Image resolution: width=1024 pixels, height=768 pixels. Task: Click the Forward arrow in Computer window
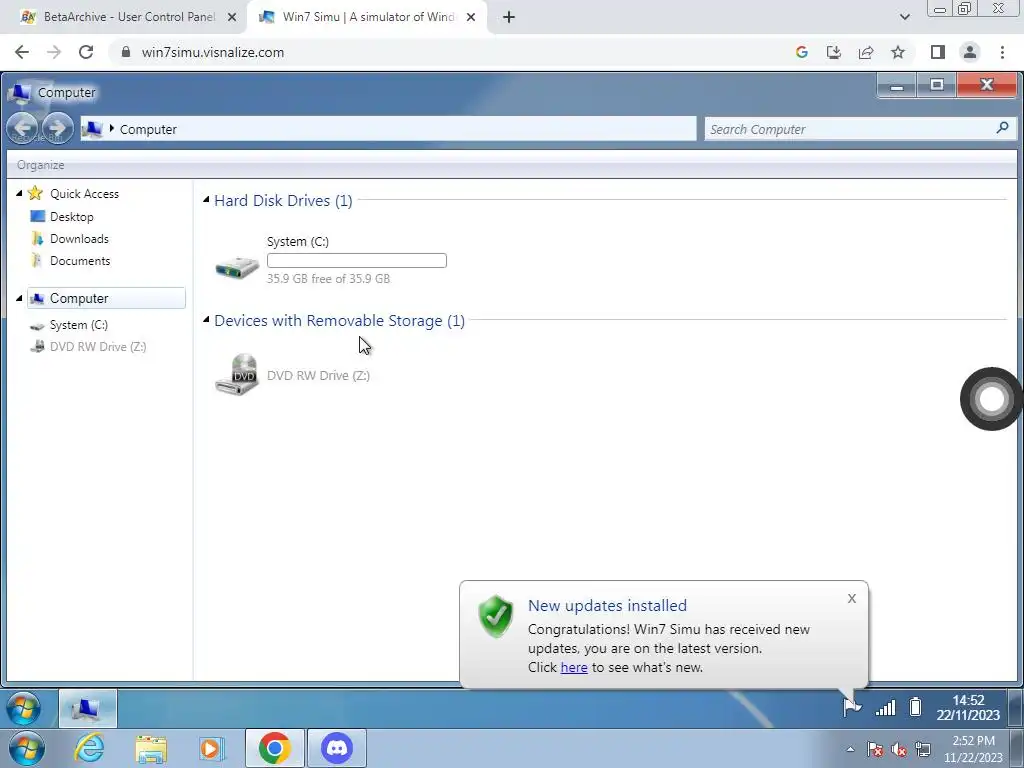pos(57,128)
